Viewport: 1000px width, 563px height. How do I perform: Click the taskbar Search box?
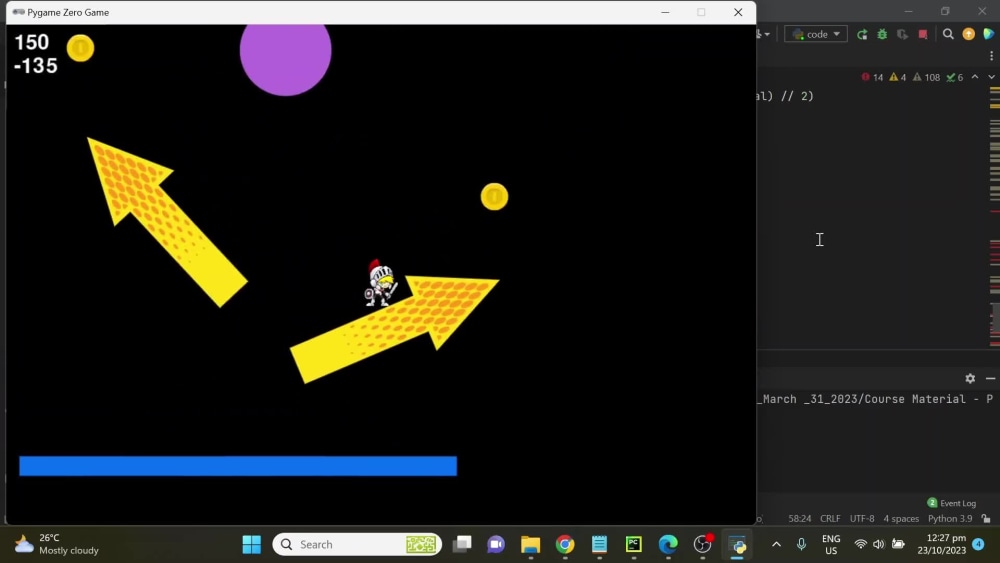357,545
